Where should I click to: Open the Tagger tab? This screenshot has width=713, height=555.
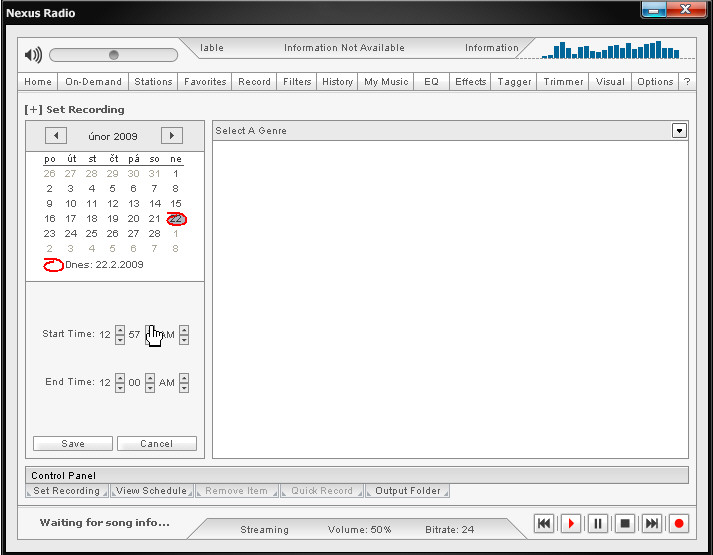[x=514, y=82]
